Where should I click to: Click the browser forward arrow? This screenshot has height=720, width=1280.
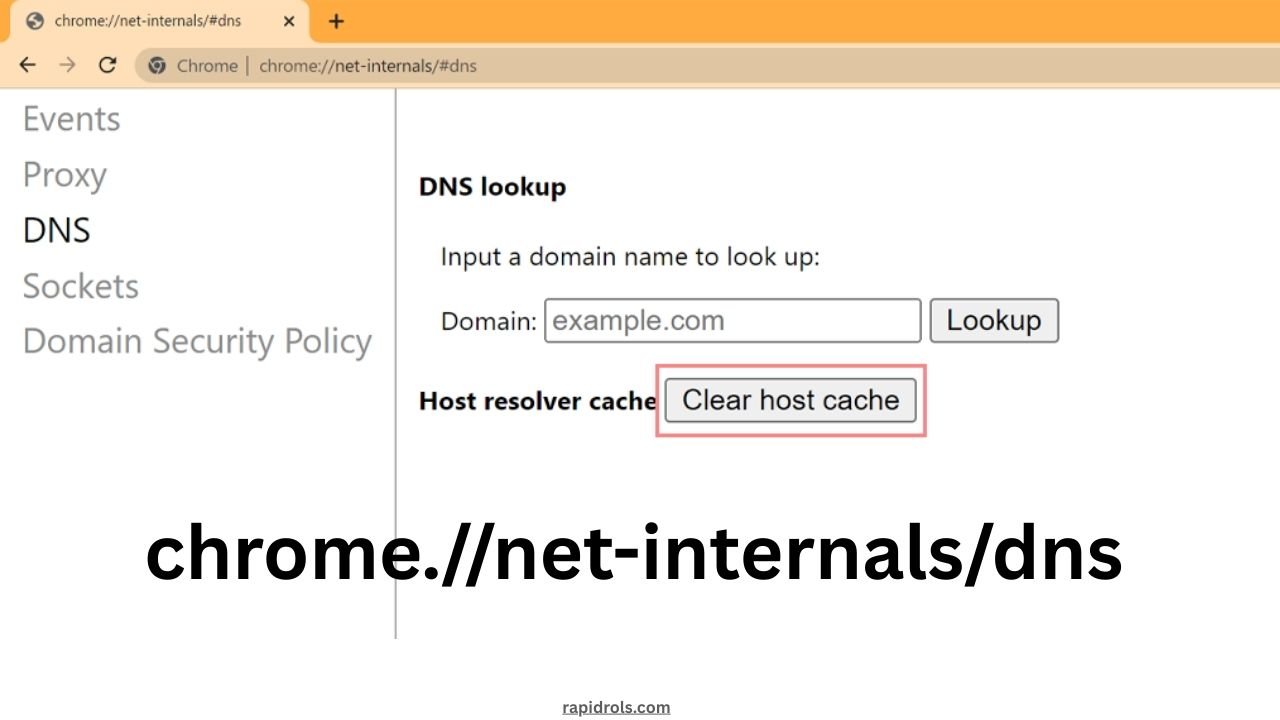click(x=67, y=65)
